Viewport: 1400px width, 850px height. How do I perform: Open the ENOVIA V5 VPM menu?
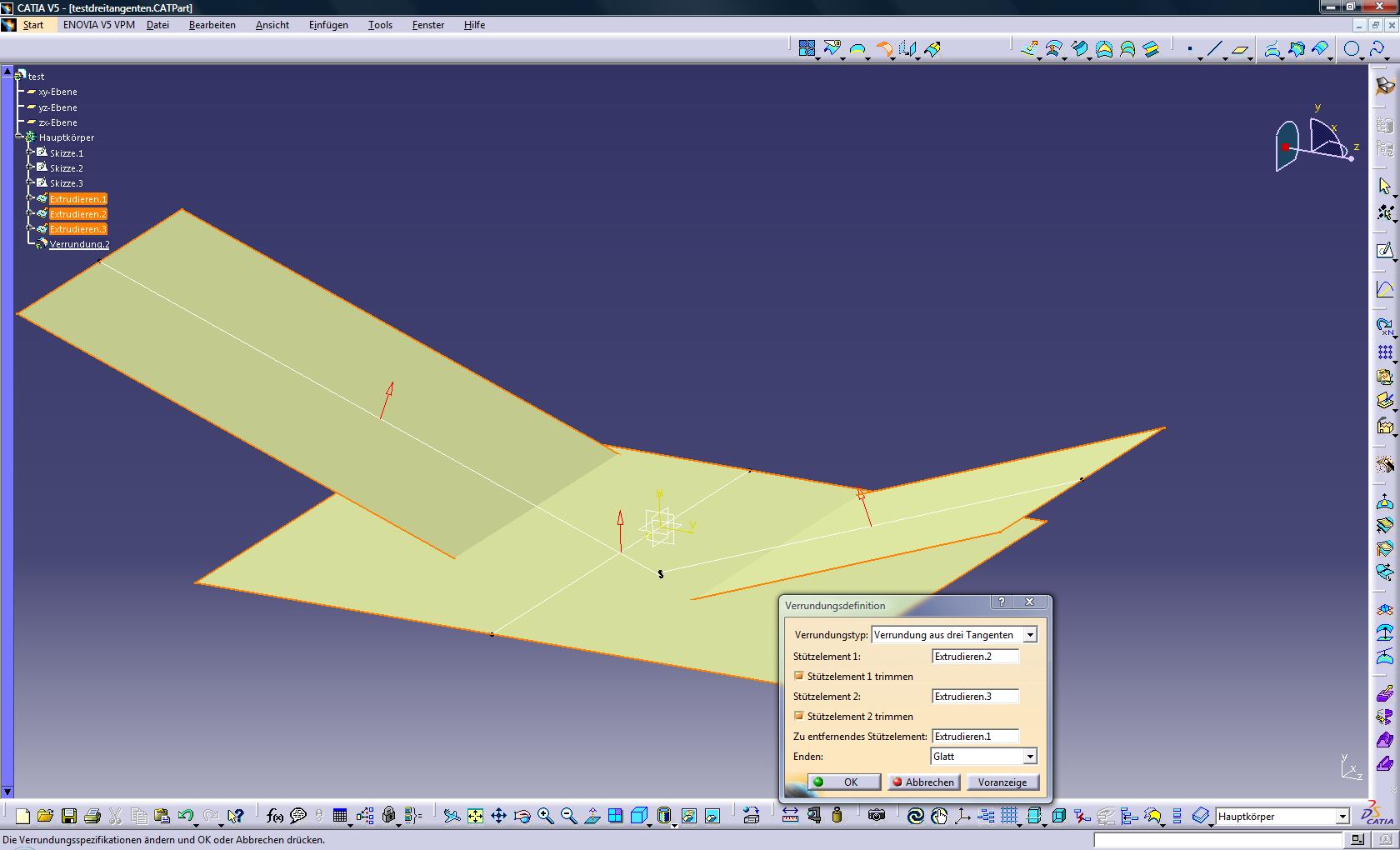pos(99,25)
